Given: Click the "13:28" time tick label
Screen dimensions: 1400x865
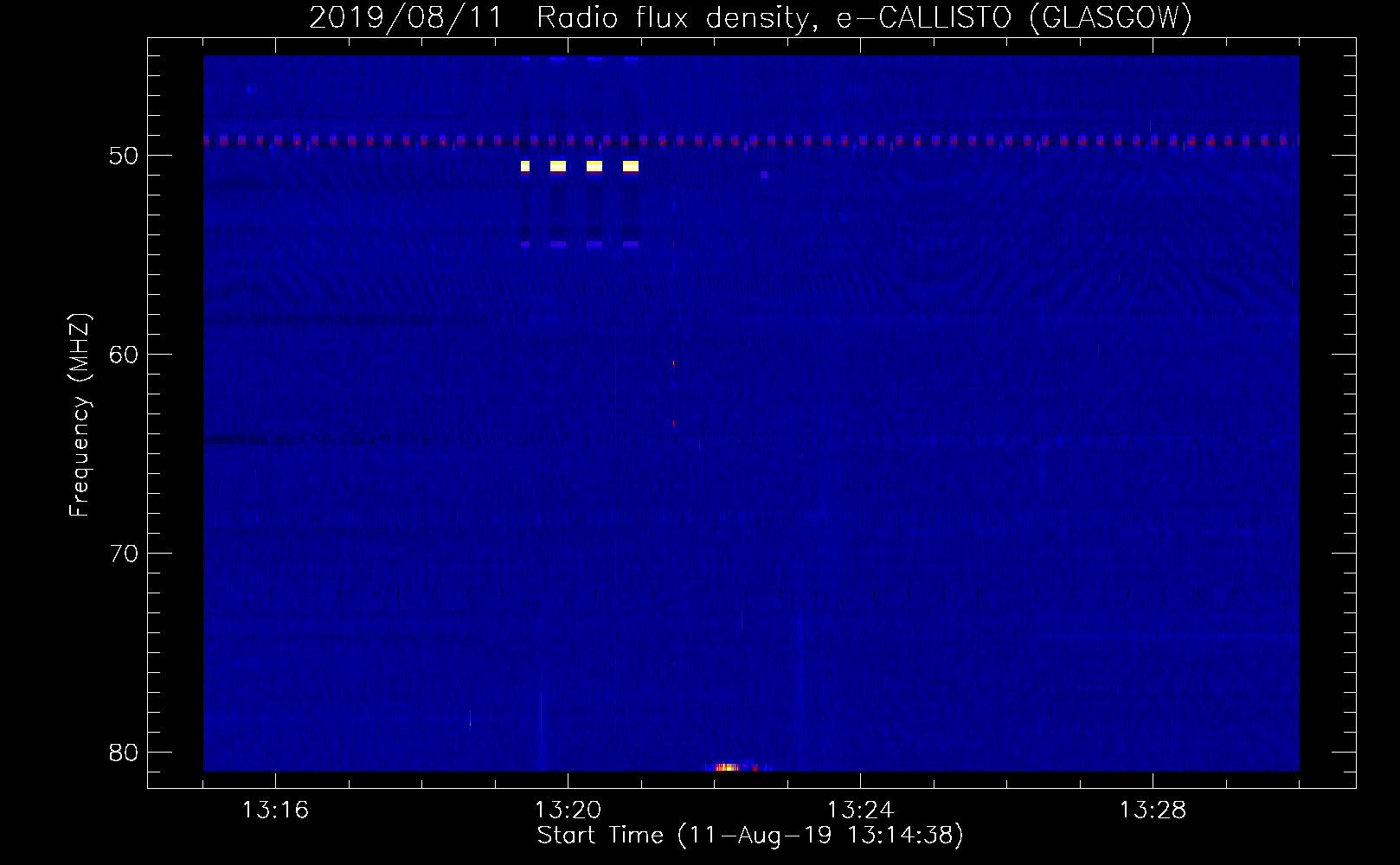Looking at the screenshot, I should point(1153,811).
